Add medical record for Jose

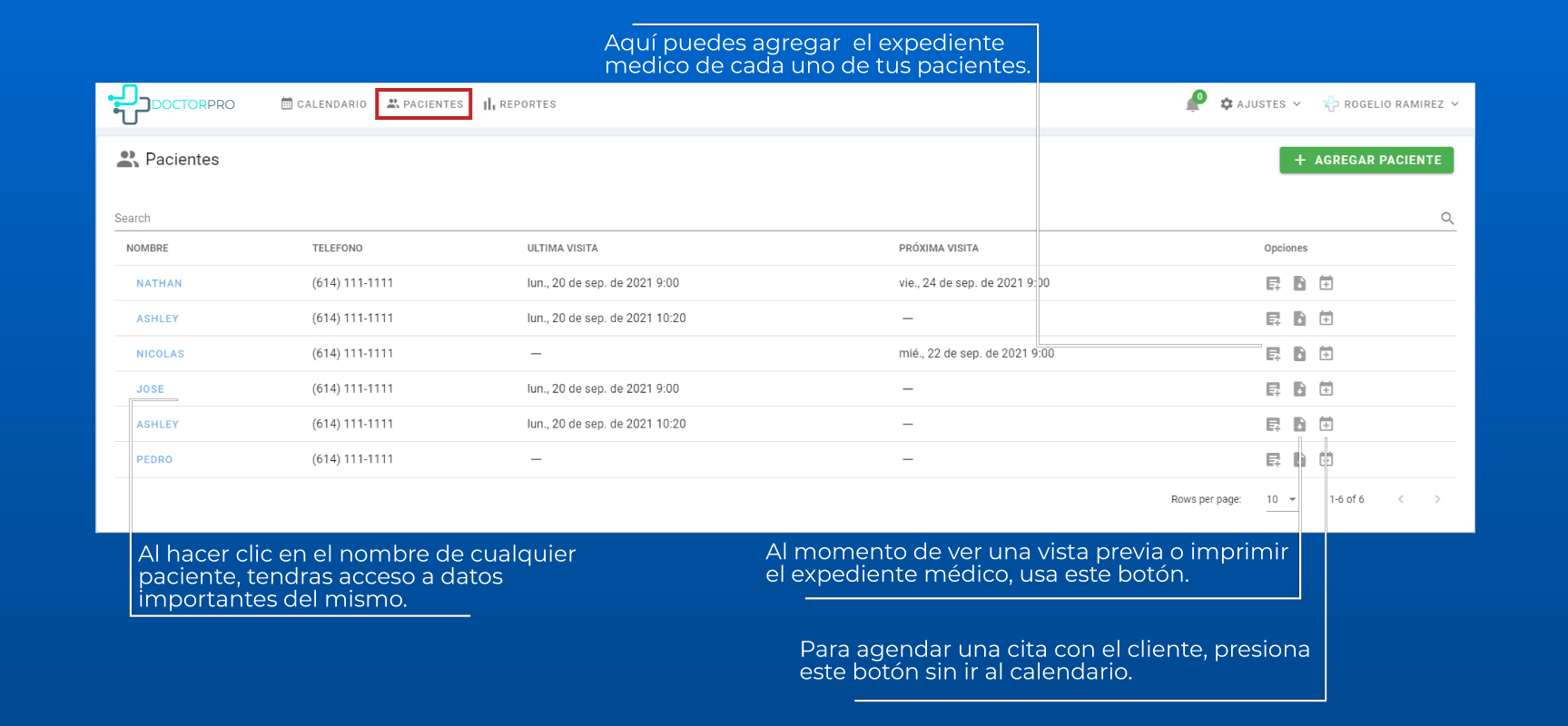pos(1273,389)
